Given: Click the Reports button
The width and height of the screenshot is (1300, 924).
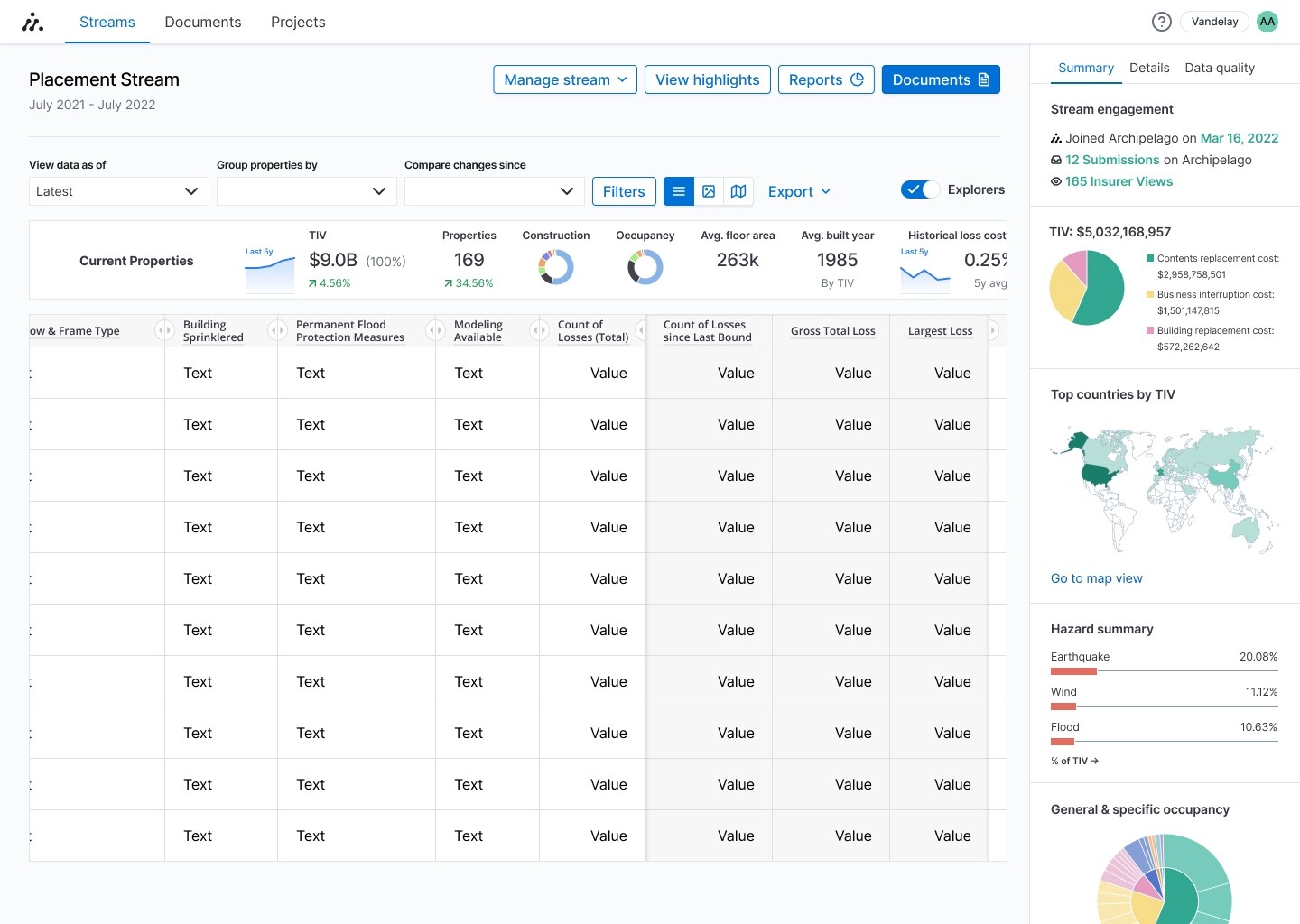Looking at the screenshot, I should 826,79.
